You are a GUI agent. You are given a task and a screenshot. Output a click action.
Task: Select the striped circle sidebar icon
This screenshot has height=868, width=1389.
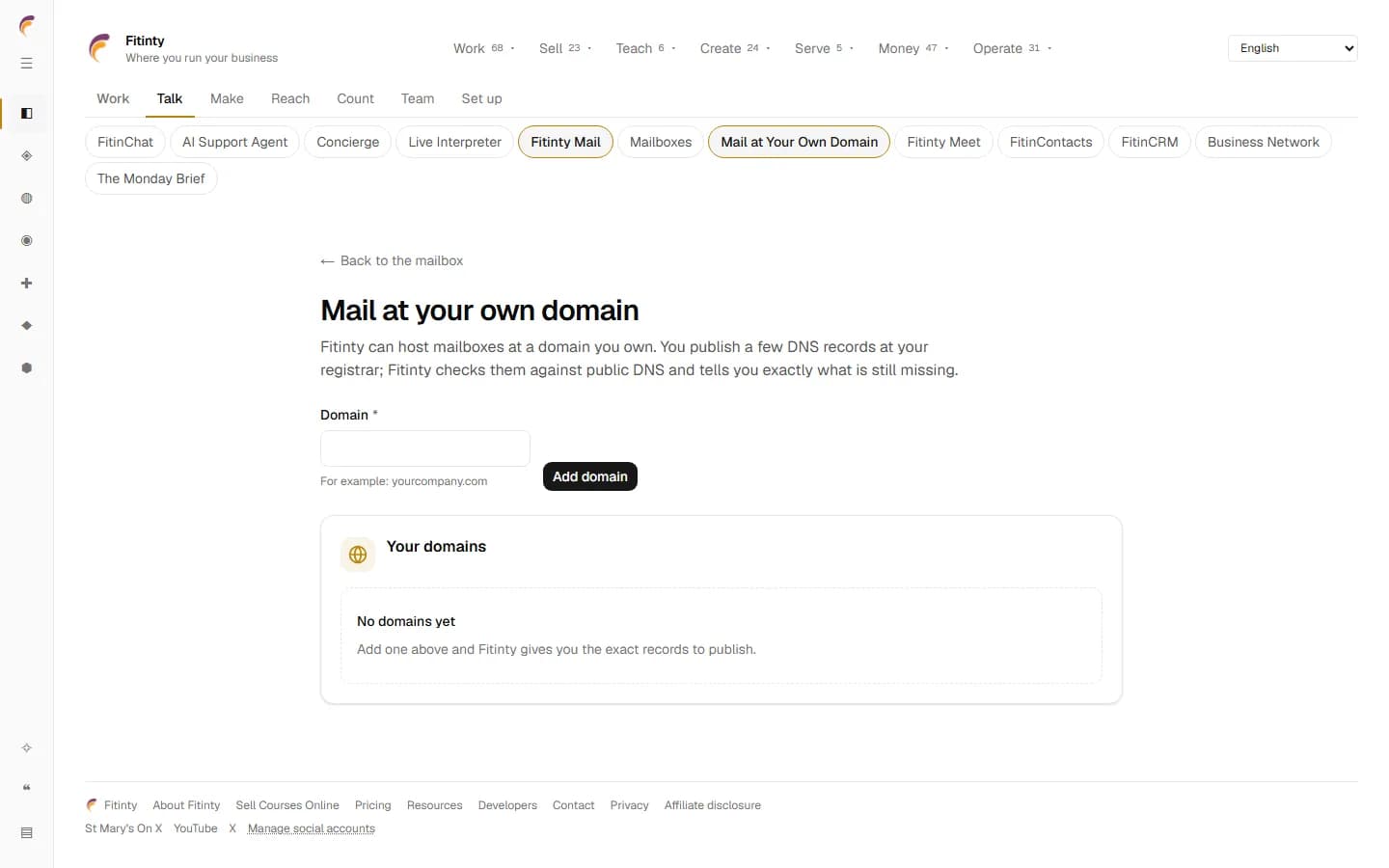point(27,199)
